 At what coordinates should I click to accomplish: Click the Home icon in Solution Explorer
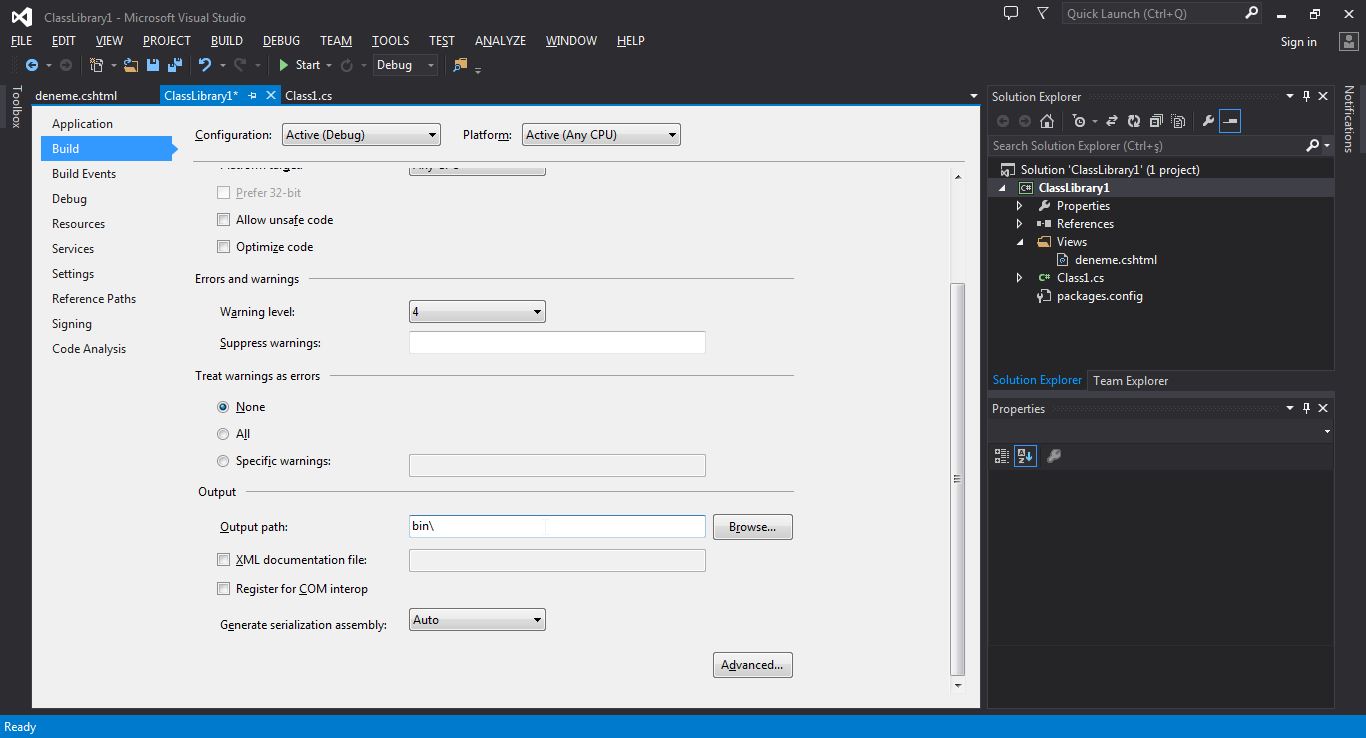(x=1045, y=120)
